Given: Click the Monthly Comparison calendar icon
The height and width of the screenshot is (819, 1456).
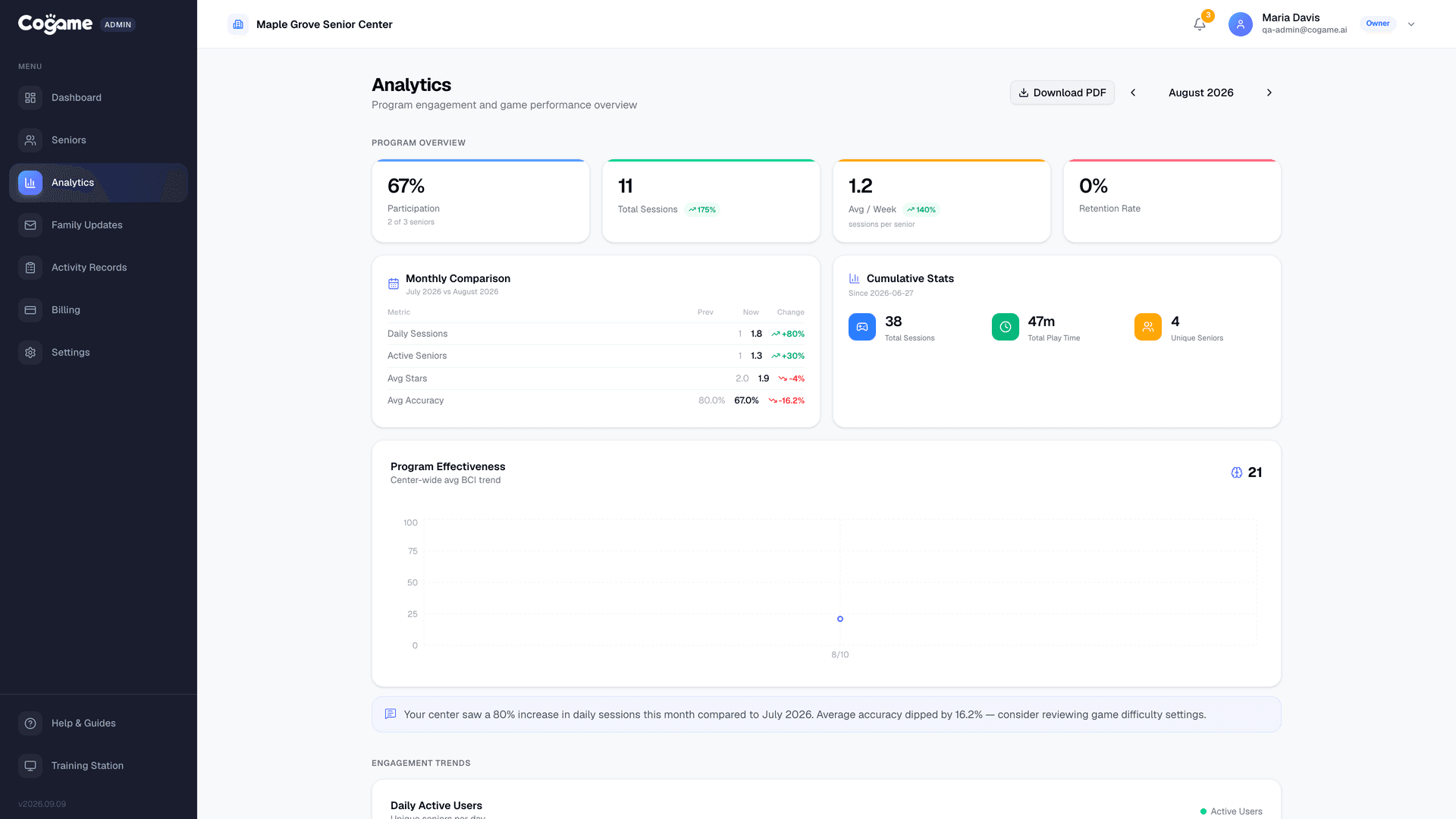Looking at the screenshot, I should (394, 284).
